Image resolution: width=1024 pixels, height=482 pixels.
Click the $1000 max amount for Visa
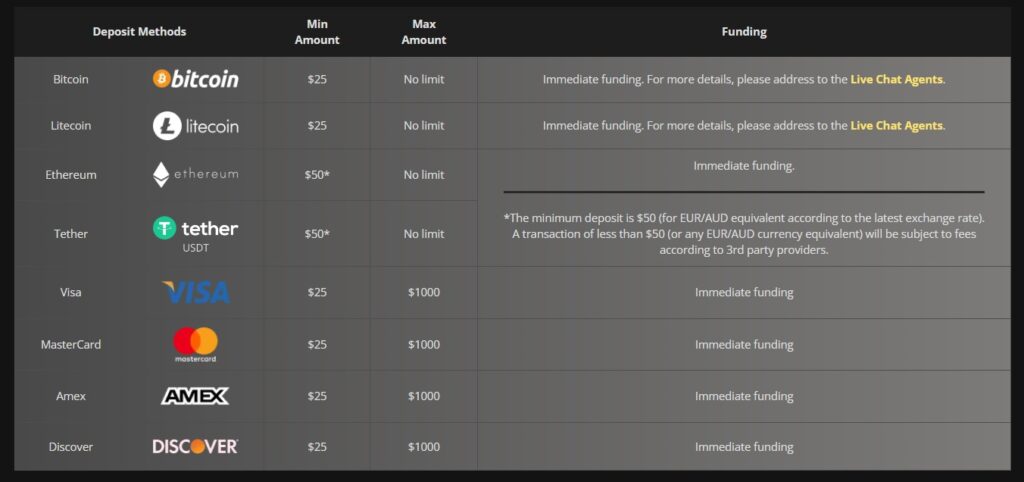424,293
